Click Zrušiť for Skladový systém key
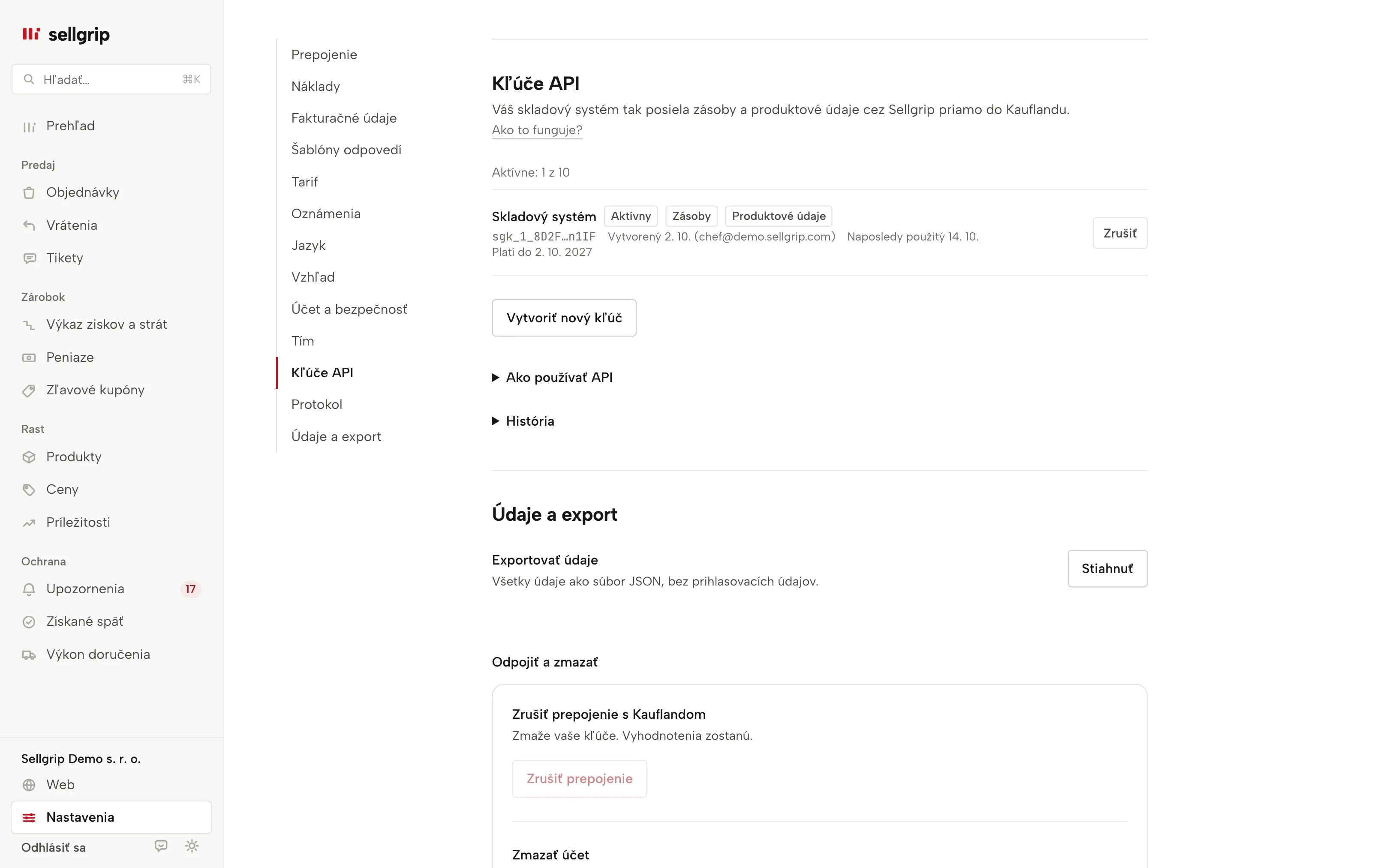 point(1119,233)
